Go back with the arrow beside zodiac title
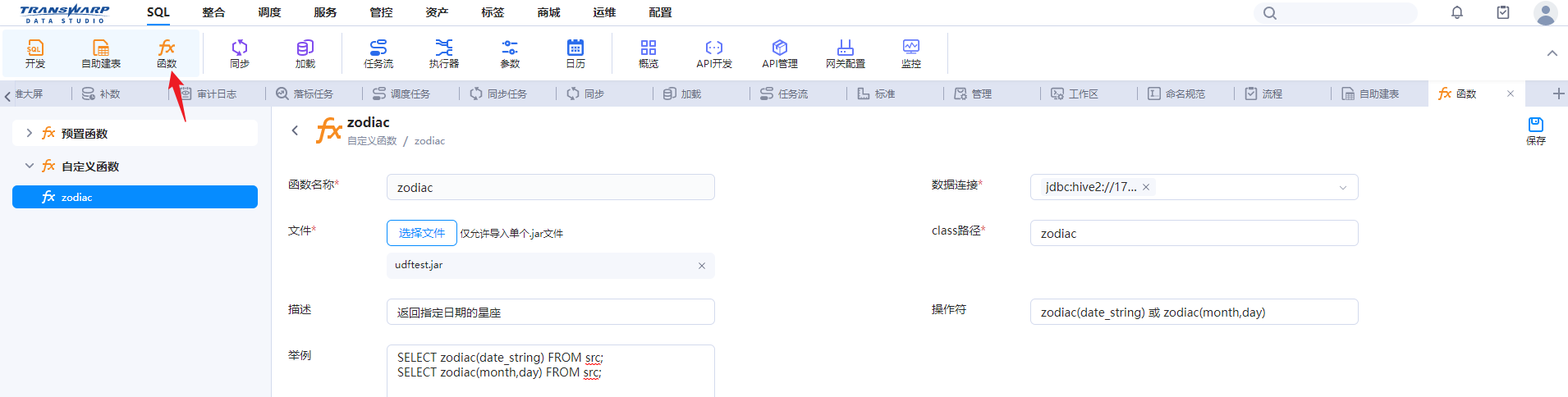The height and width of the screenshot is (397, 1568). [x=295, y=130]
